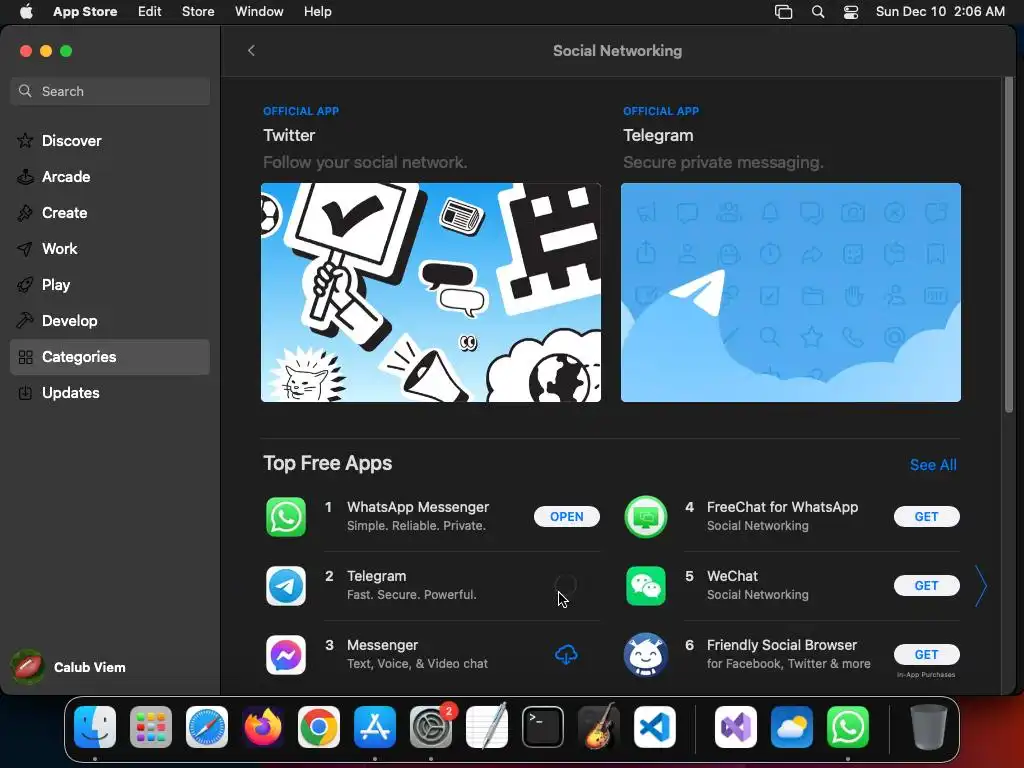Open Calub Viem account profile

coord(69,667)
